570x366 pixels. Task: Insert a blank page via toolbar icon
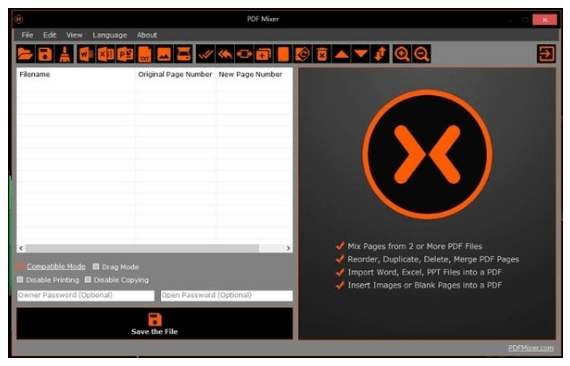click(x=283, y=54)
